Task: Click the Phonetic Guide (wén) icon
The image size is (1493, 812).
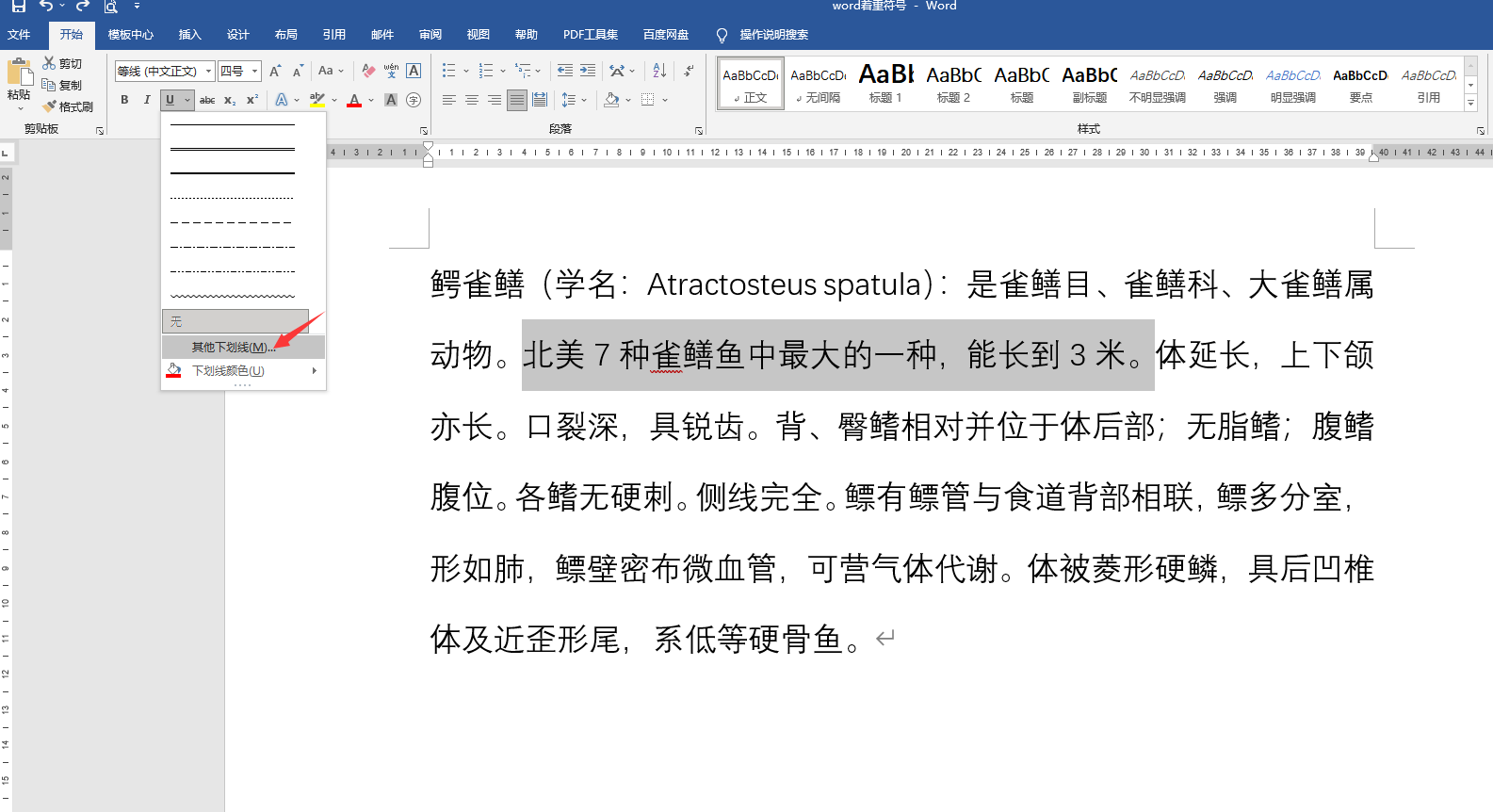Action: tap(391, 71)
